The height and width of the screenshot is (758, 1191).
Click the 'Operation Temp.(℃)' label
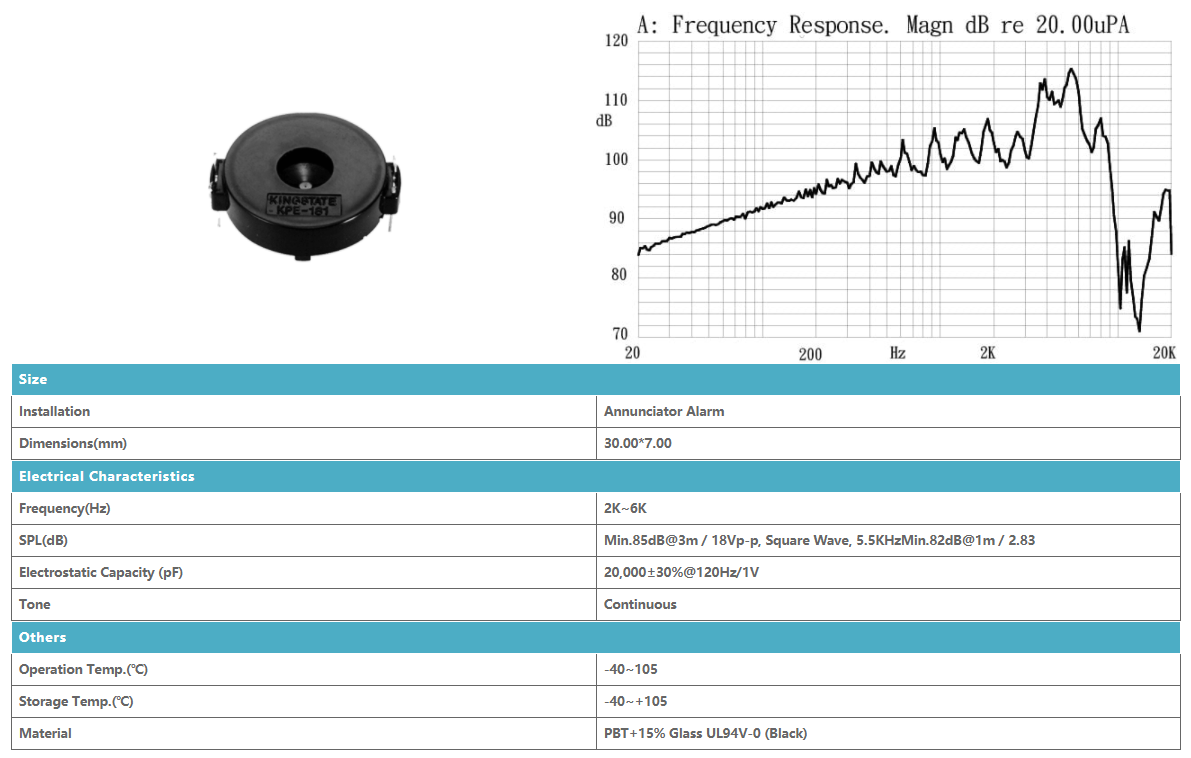[84, 670]
